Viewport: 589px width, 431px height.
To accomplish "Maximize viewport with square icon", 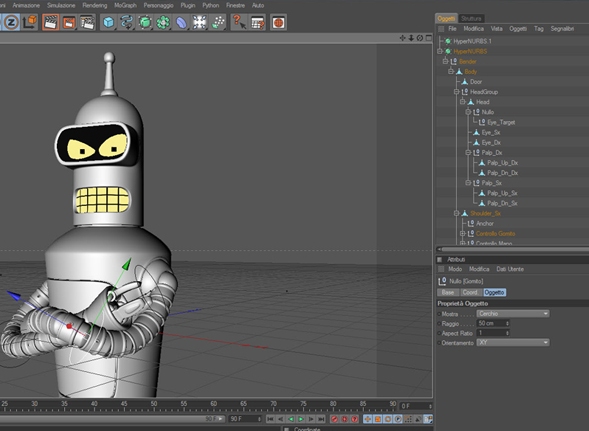I will 429,38.
